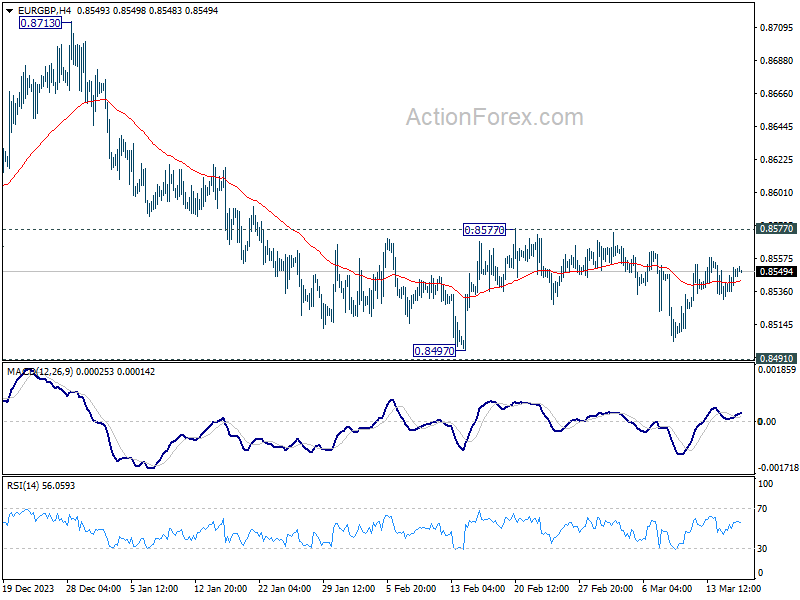
Task: Click the 13 Feb 04:00 time label
Action: (478, 589)
